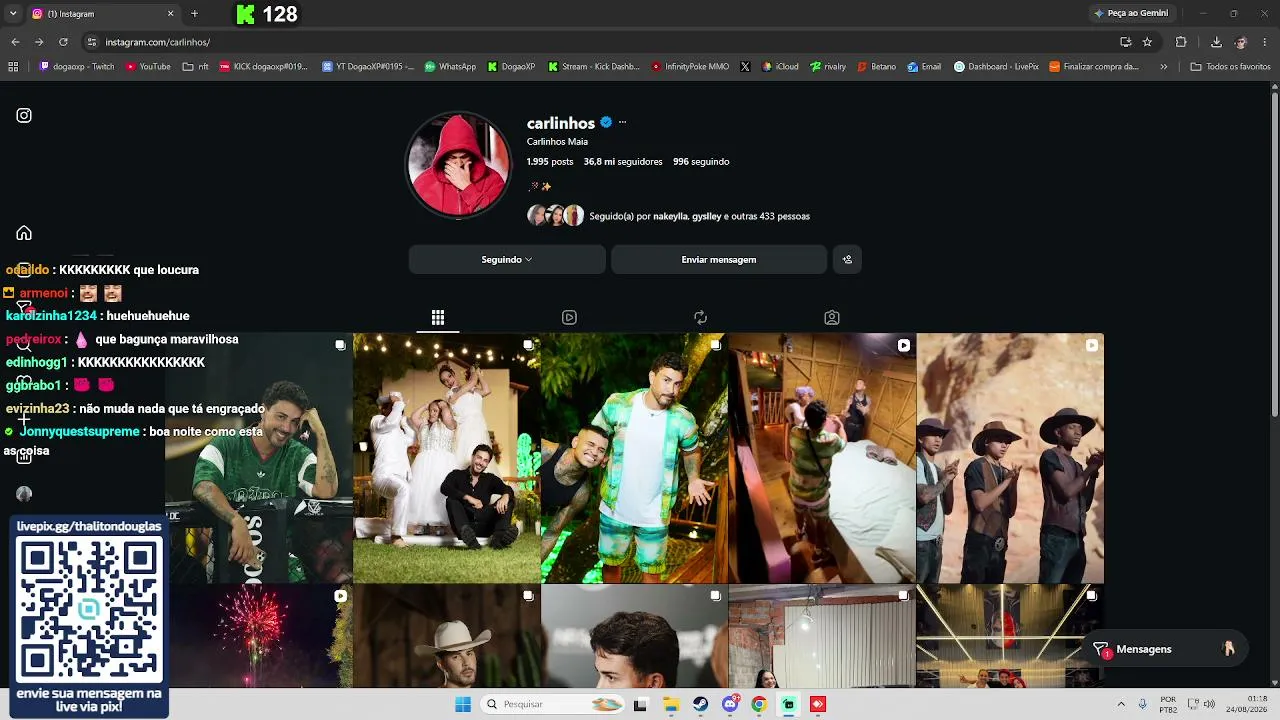Open Chrome profile avatar
The image size is (1280, 720).
tap(1241, 42)
